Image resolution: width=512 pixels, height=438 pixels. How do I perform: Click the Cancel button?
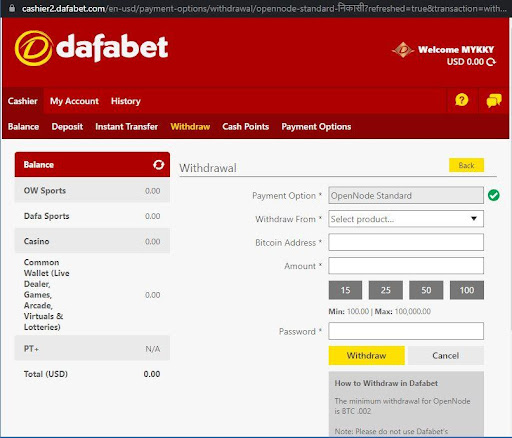click(446, 355)
